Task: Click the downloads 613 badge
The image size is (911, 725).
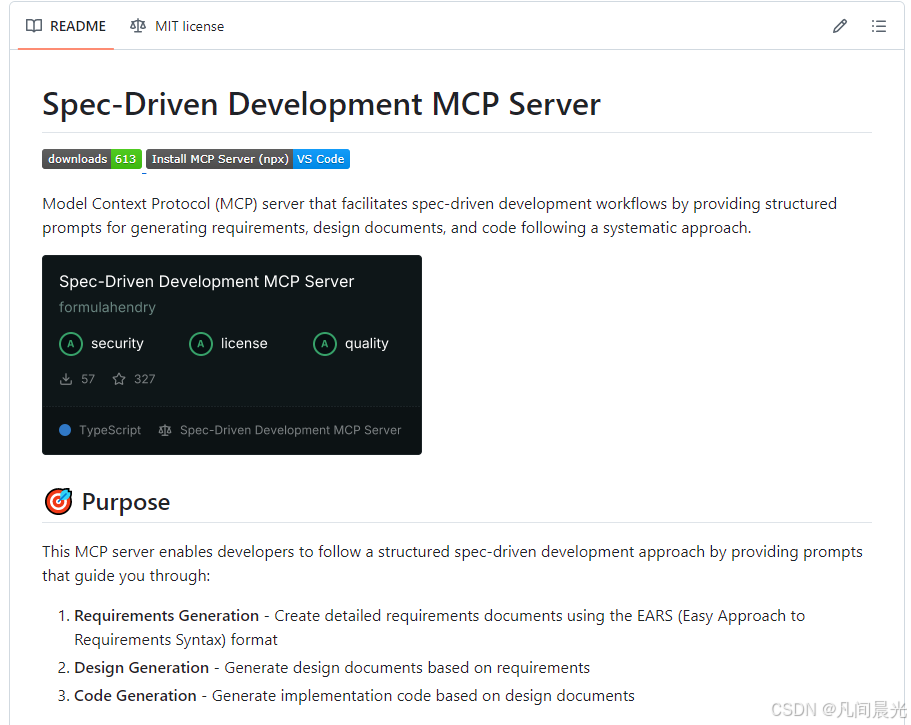Action: (x=92, y=159)
